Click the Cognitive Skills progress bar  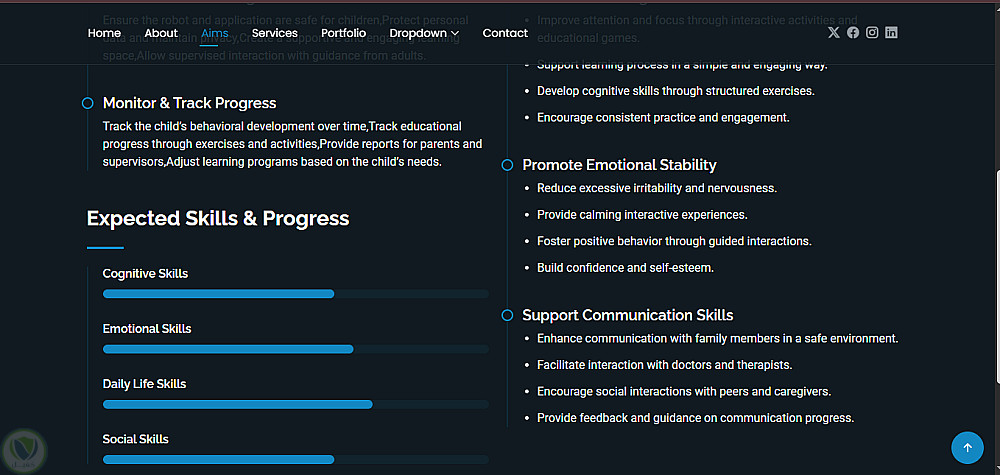click(x=295, y=294)
